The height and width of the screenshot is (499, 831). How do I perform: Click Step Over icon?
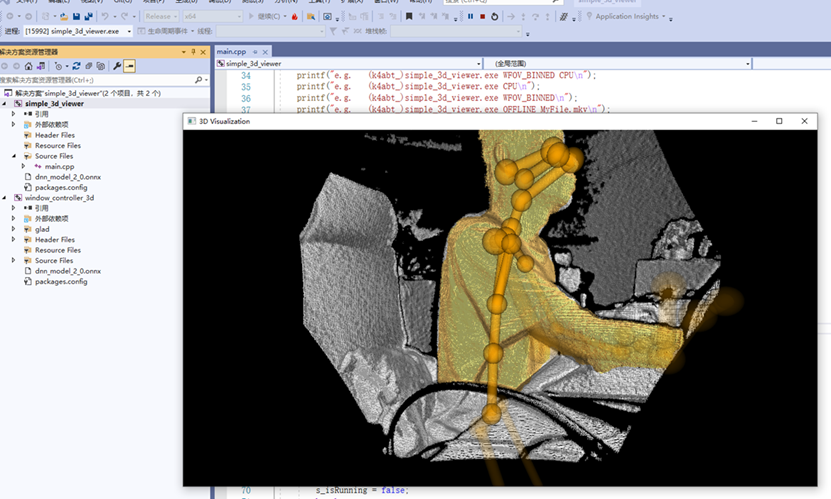[x=535, y=16]
